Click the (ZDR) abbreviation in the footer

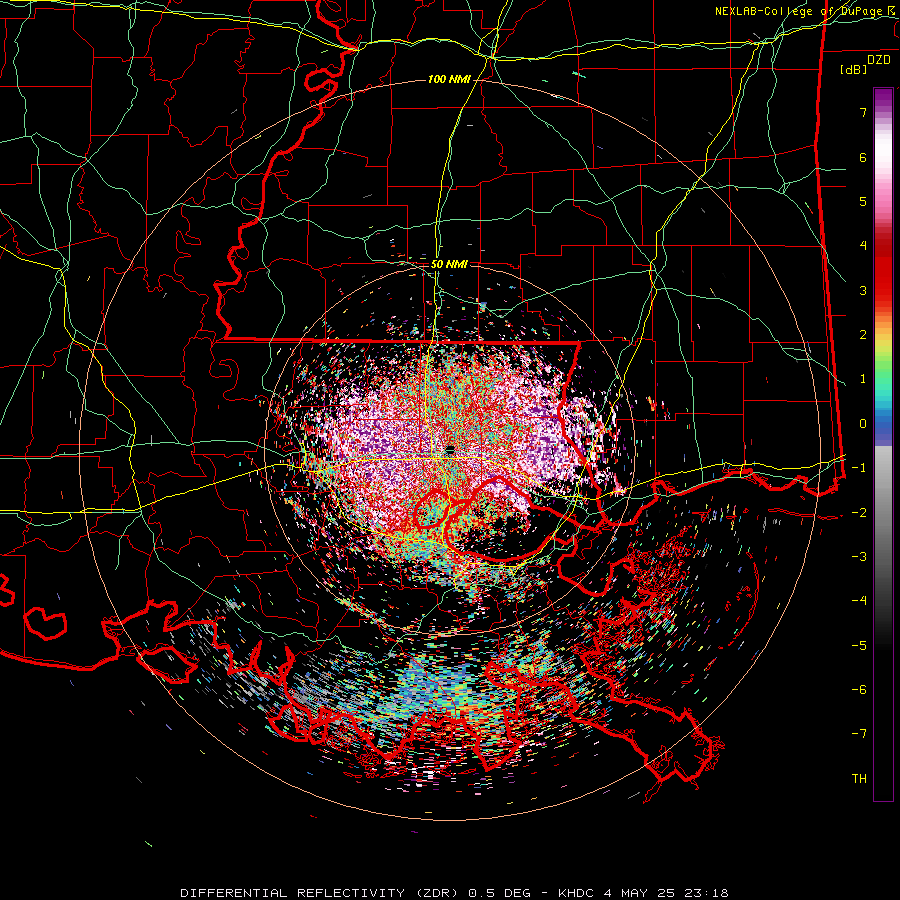click(435, 893)
